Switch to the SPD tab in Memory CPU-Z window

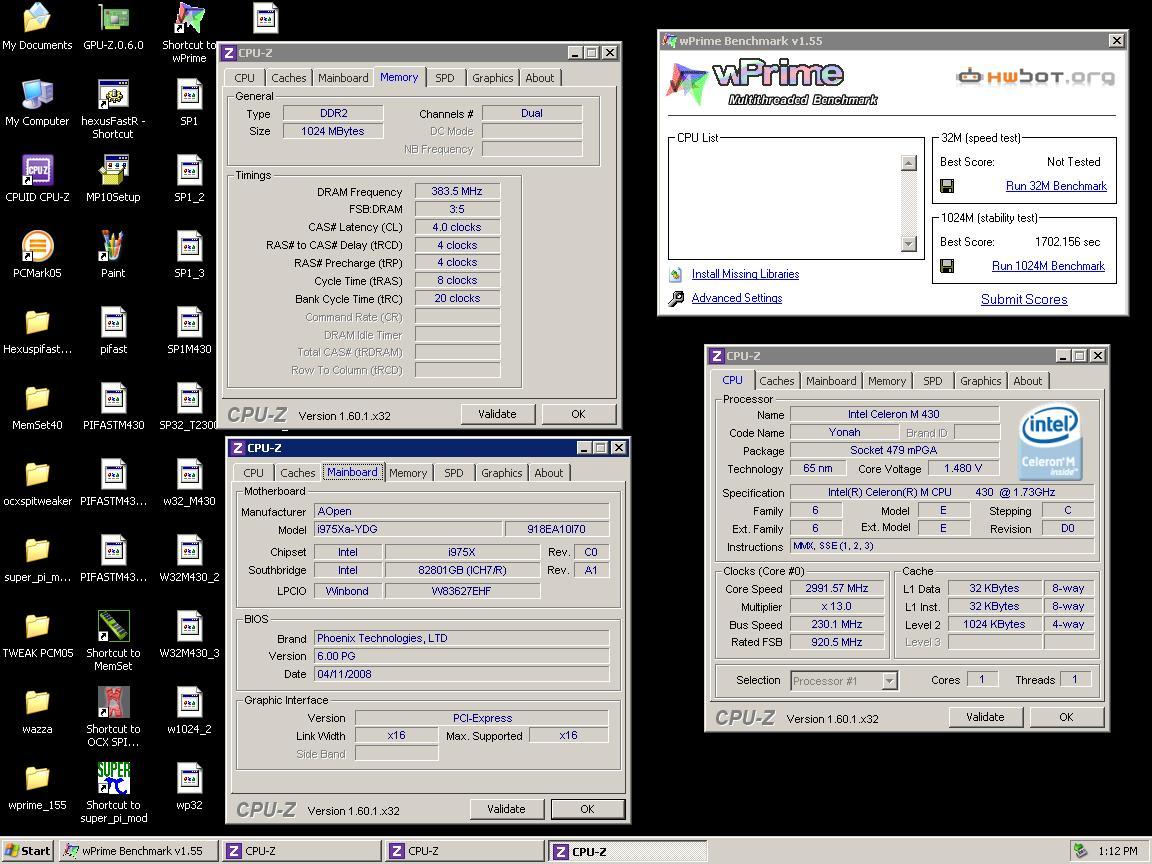(444, 78)
